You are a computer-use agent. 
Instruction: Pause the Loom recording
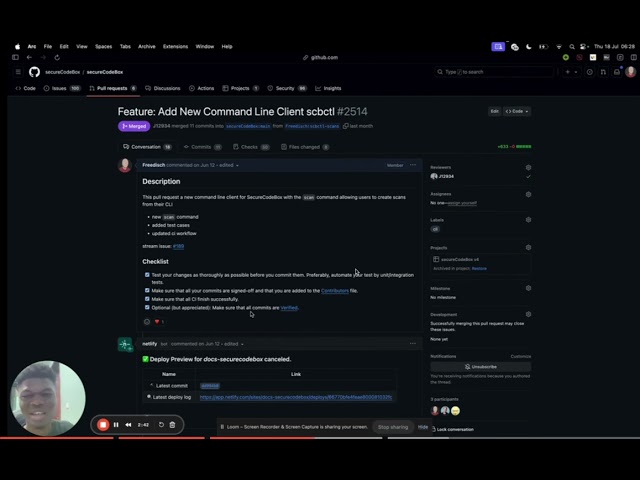[x=116, y=425]
